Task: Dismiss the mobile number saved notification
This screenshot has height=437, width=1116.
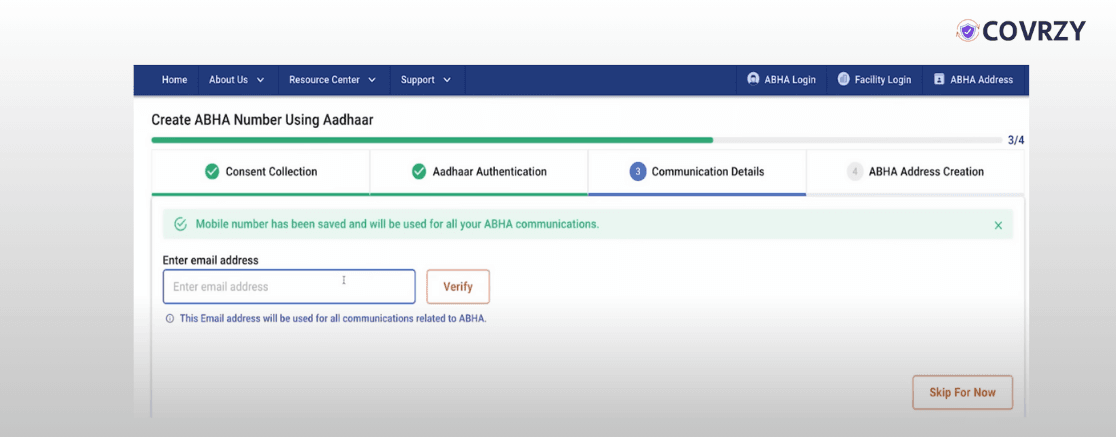Action: coord(998,225)
